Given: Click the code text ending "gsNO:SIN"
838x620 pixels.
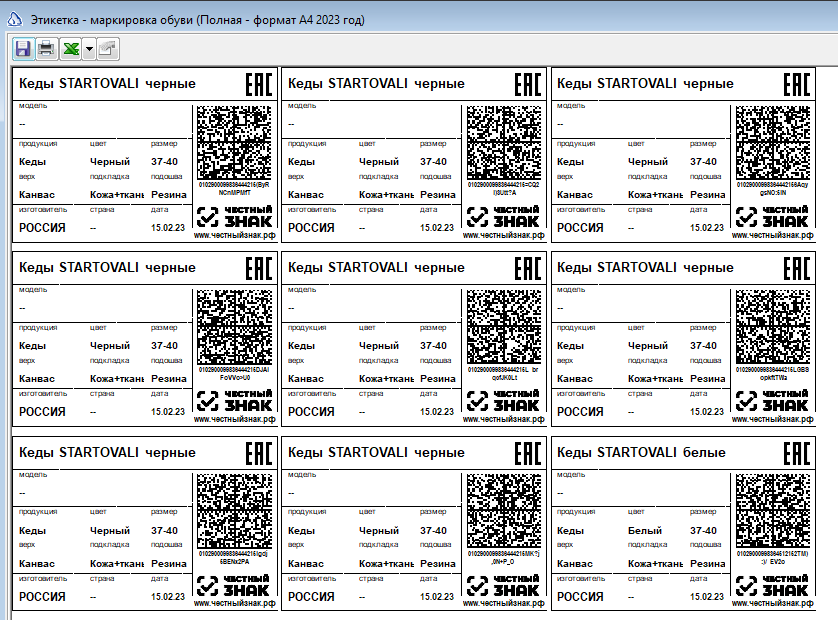Looking at the screenshot, I should [x=772, y=189].
